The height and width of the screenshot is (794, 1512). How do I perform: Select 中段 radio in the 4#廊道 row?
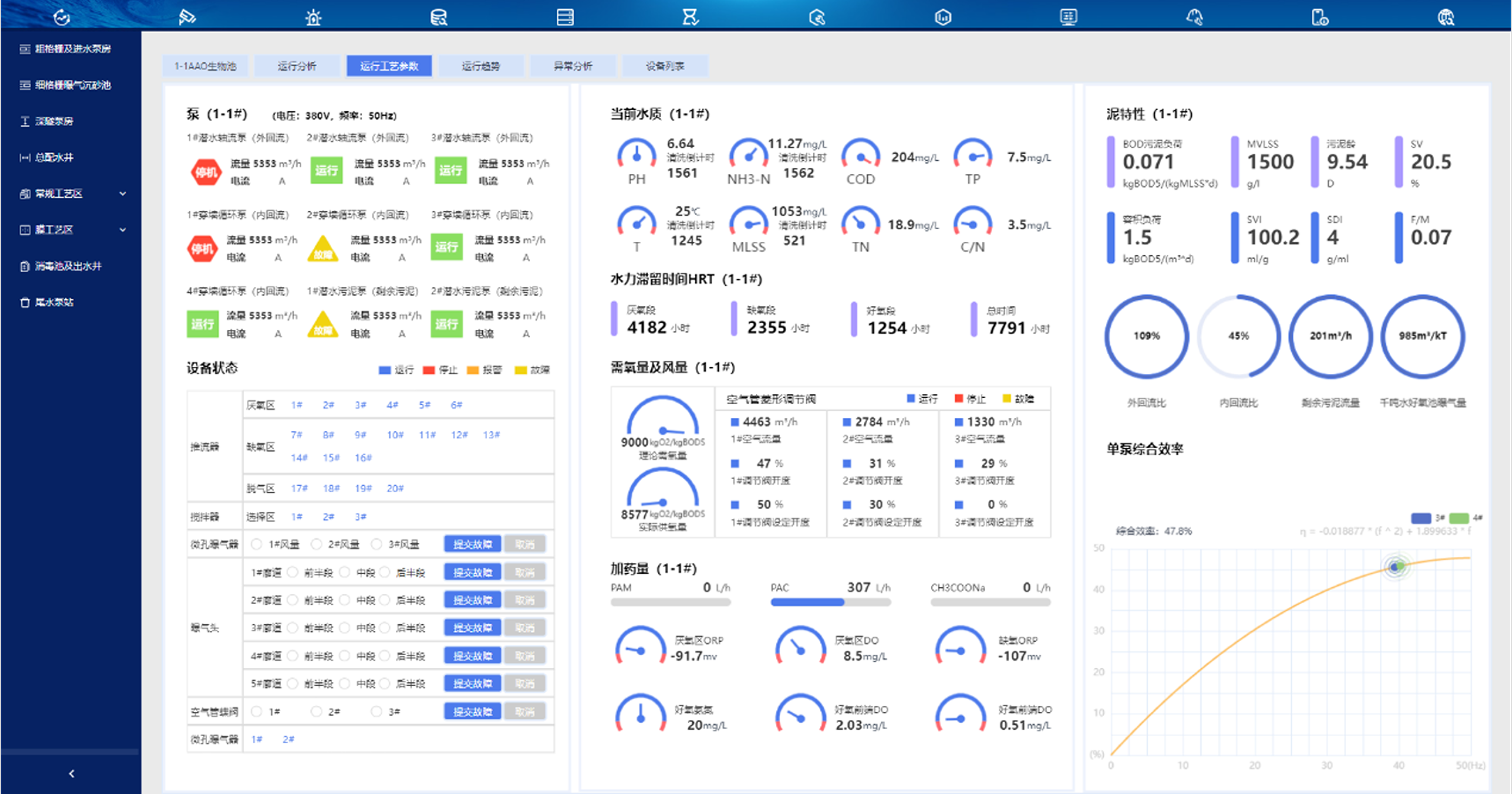[x=345, y=655]
